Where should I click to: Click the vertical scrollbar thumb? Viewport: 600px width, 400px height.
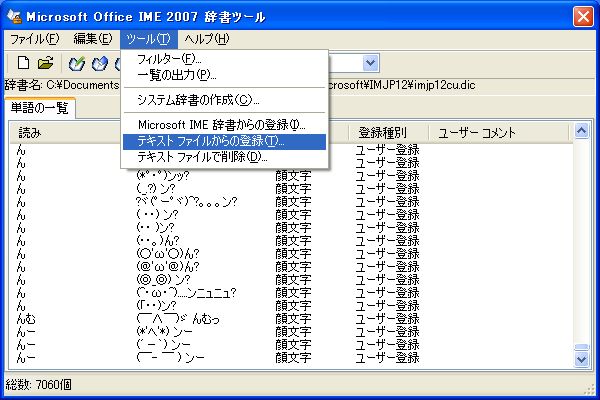(x=581, y=347)
